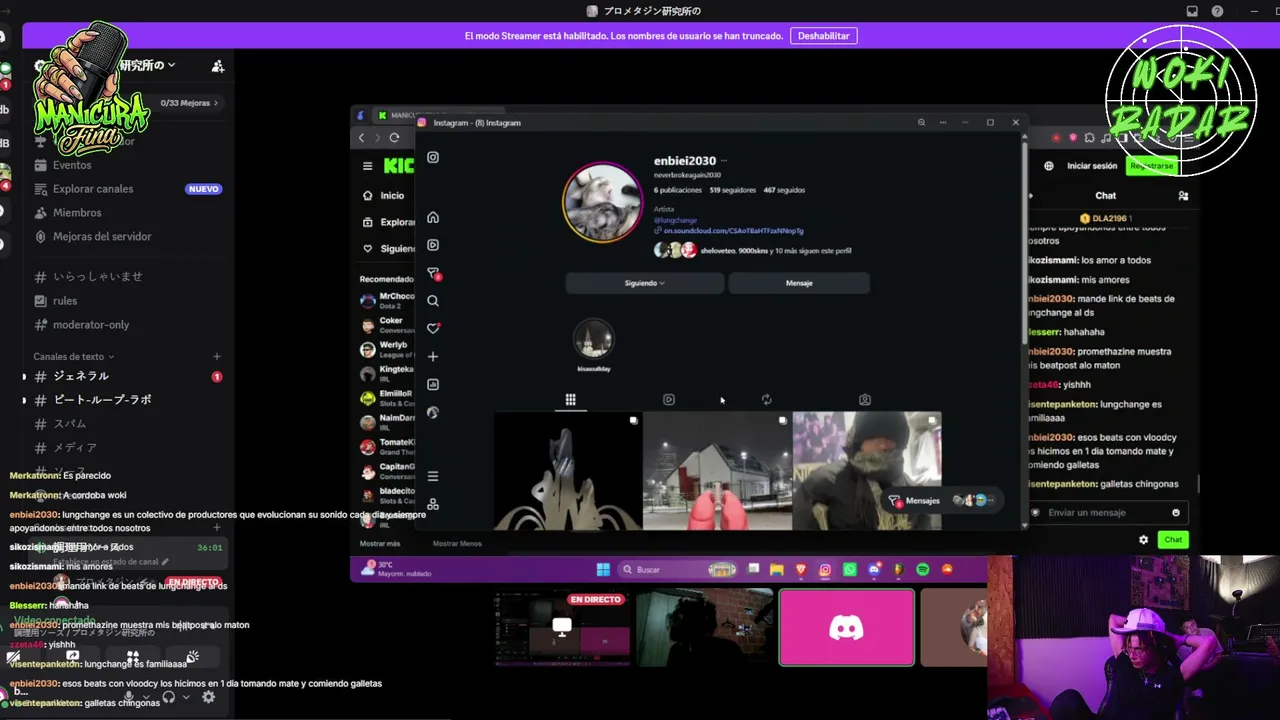Viewport: 1280px width, 720px height.
Task: Click the Mensaje button on profile
Action: 799,283
